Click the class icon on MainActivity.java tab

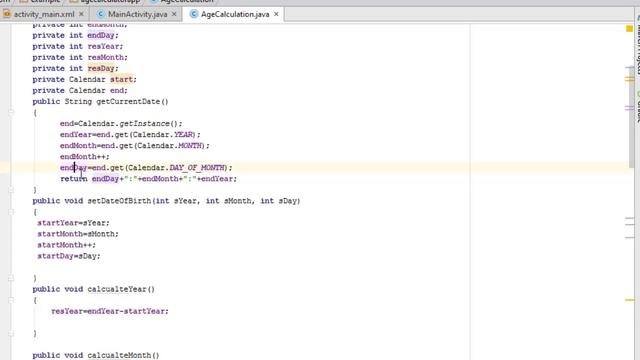pyautogui.click(x=100, y=14)
